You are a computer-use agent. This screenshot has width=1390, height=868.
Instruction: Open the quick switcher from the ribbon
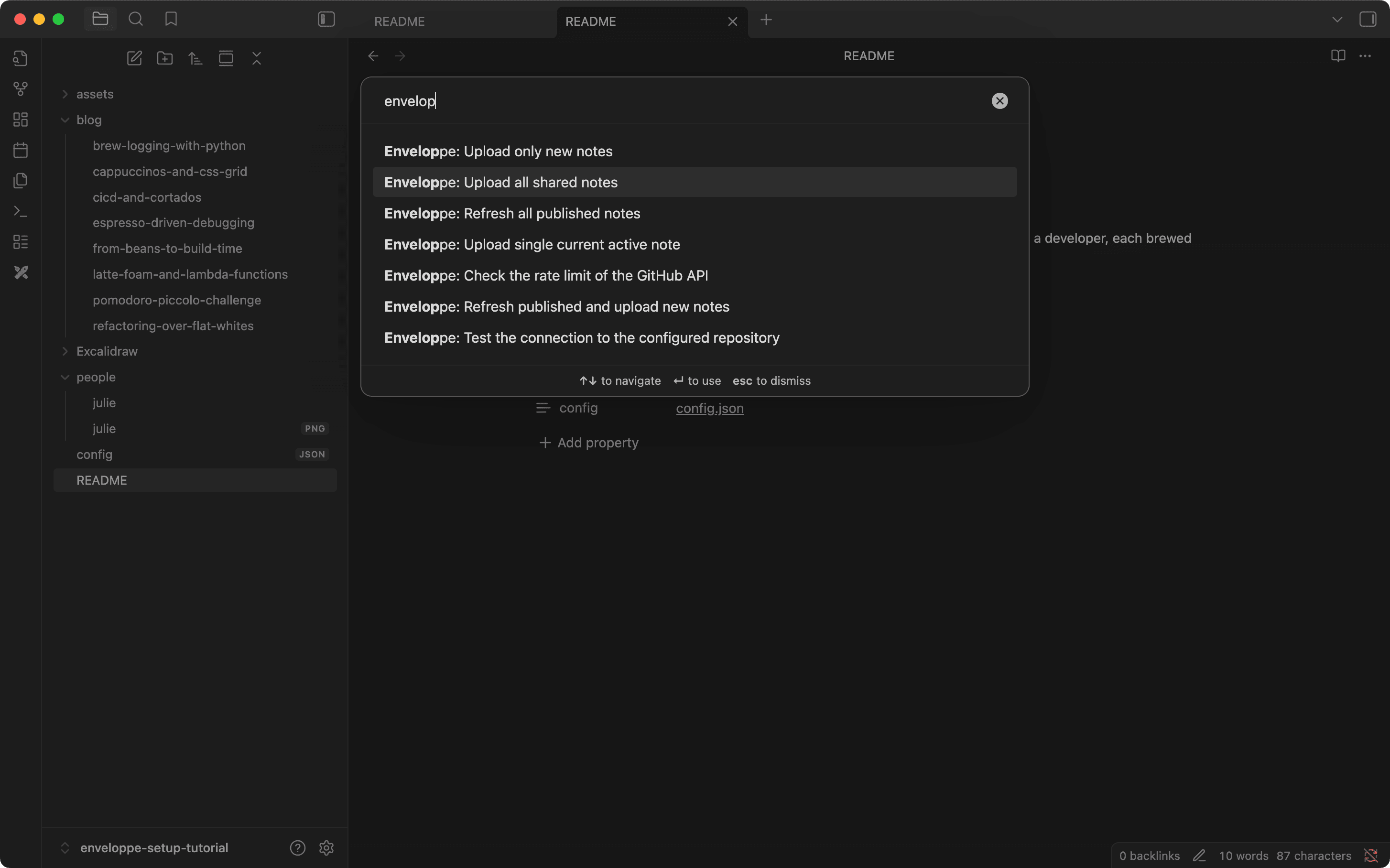21,58
